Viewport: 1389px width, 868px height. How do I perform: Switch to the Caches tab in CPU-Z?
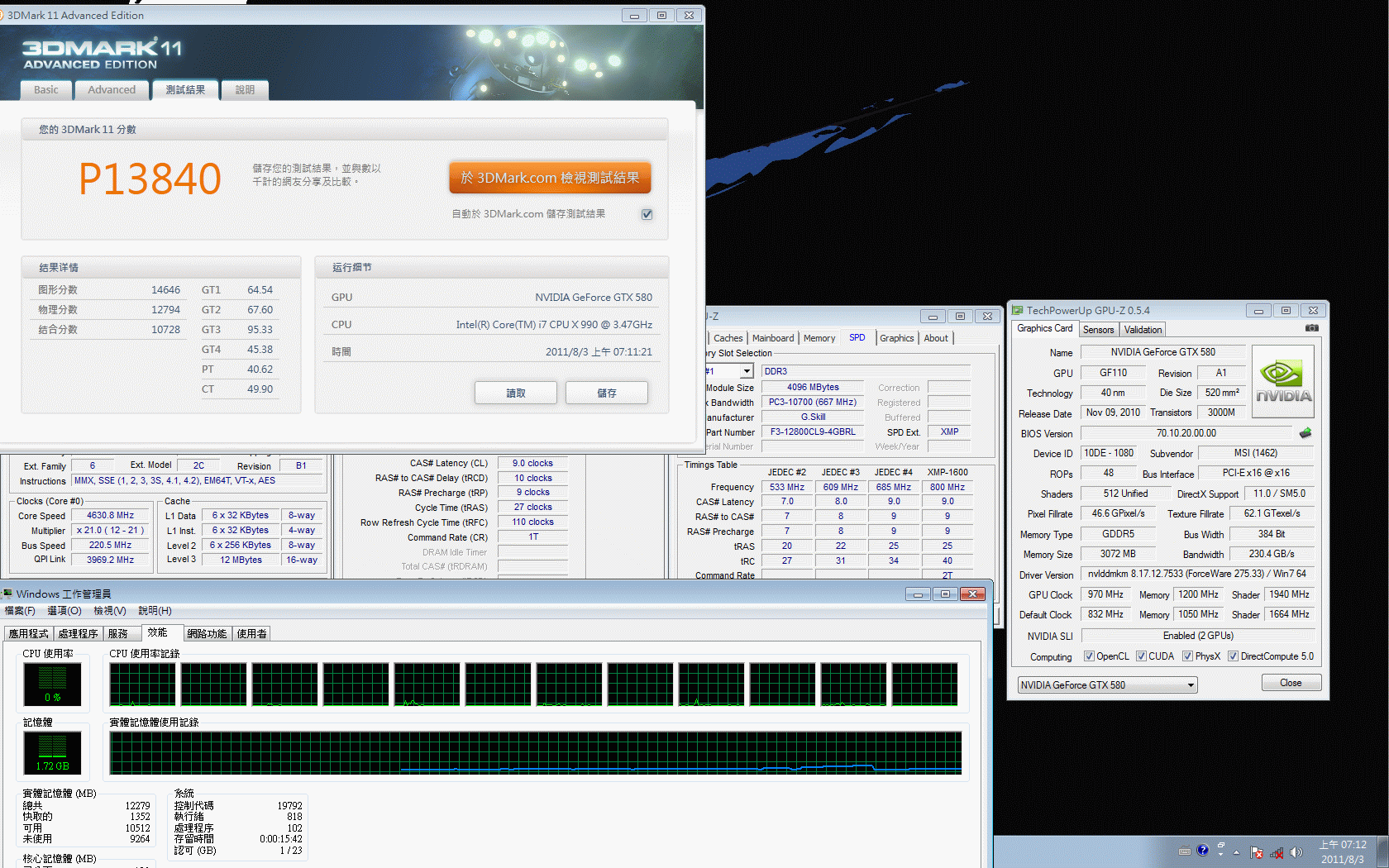[x=728, y=338]
